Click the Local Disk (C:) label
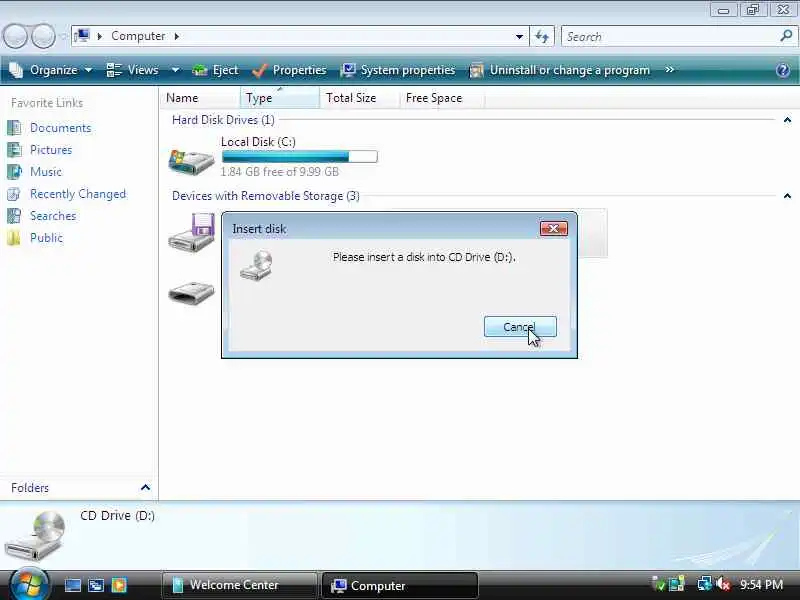The image size is (800, 600). [x=258, y=142]
